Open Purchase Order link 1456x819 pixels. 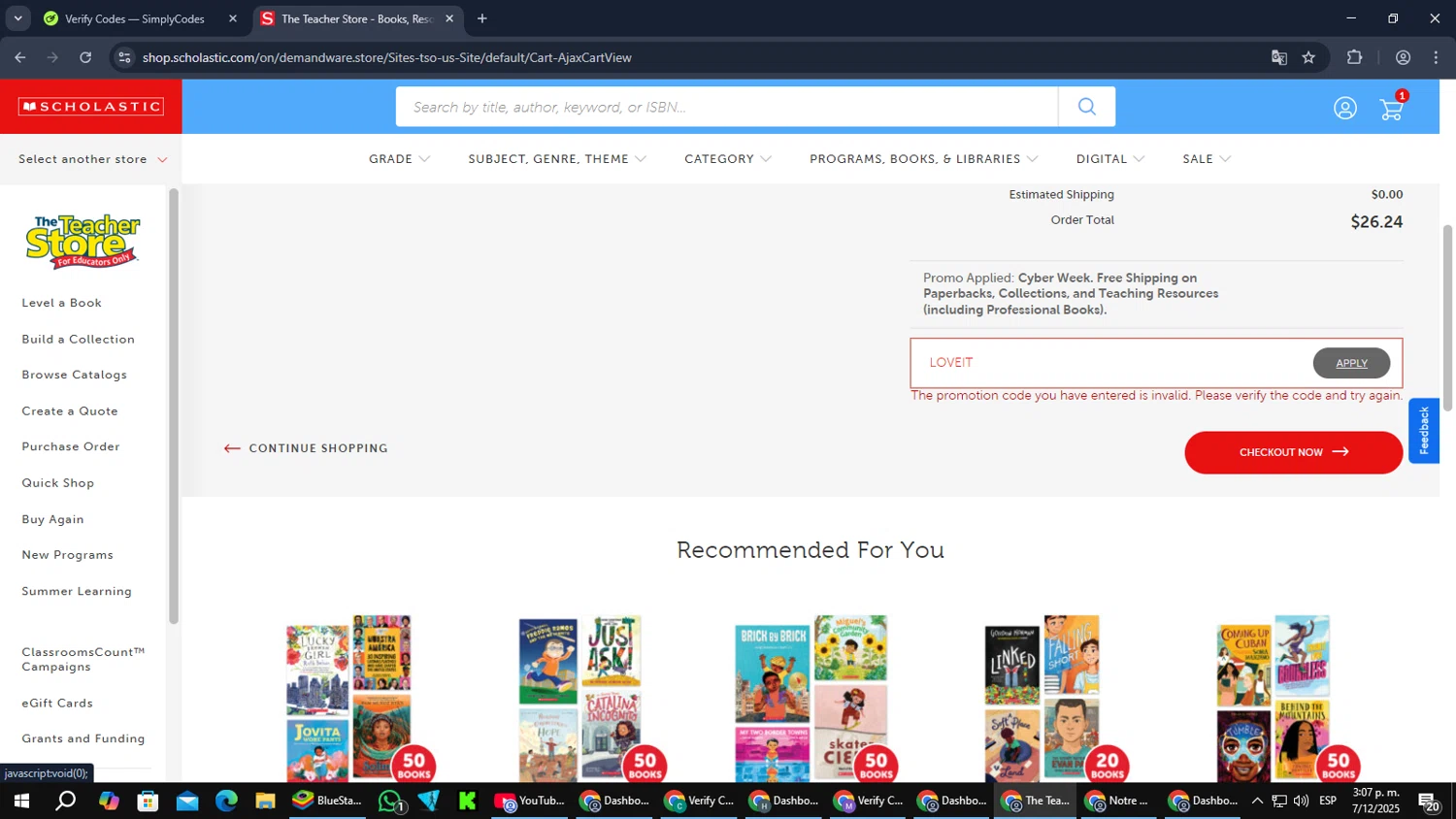click(71, 446)
